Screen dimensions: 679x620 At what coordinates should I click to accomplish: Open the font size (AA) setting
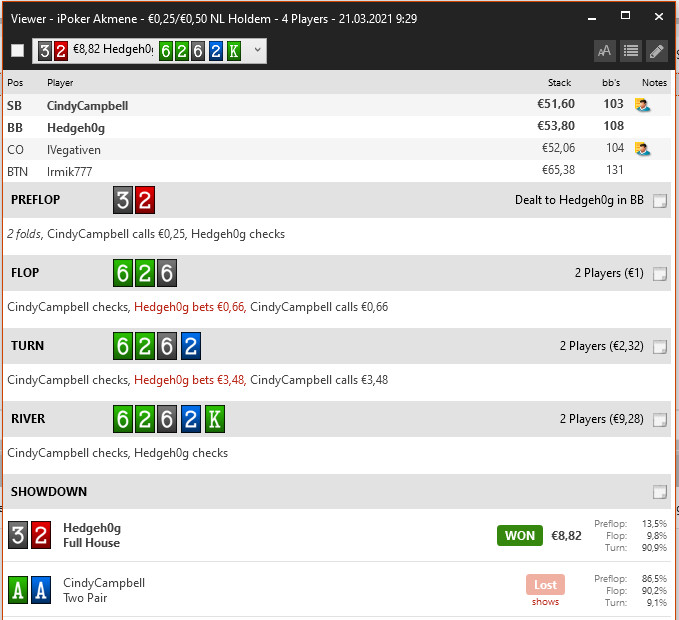[605, 51]
